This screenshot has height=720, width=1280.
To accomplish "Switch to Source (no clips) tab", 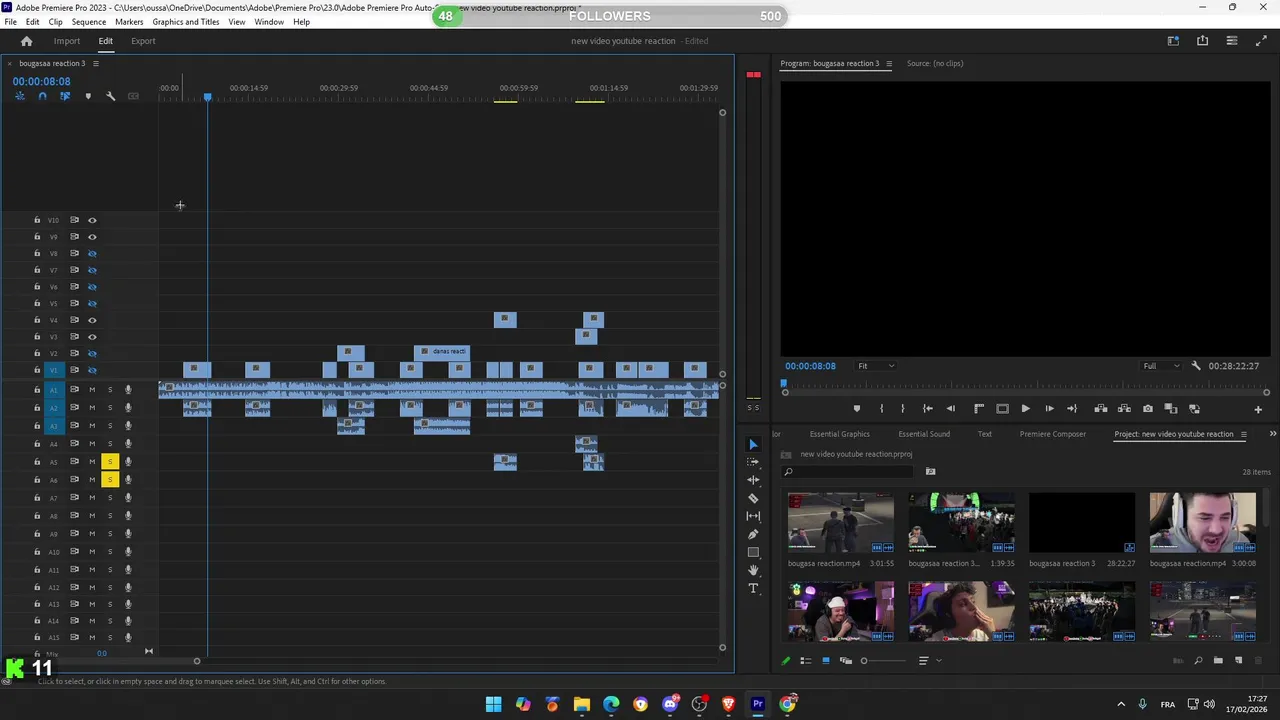I will 935,63.
